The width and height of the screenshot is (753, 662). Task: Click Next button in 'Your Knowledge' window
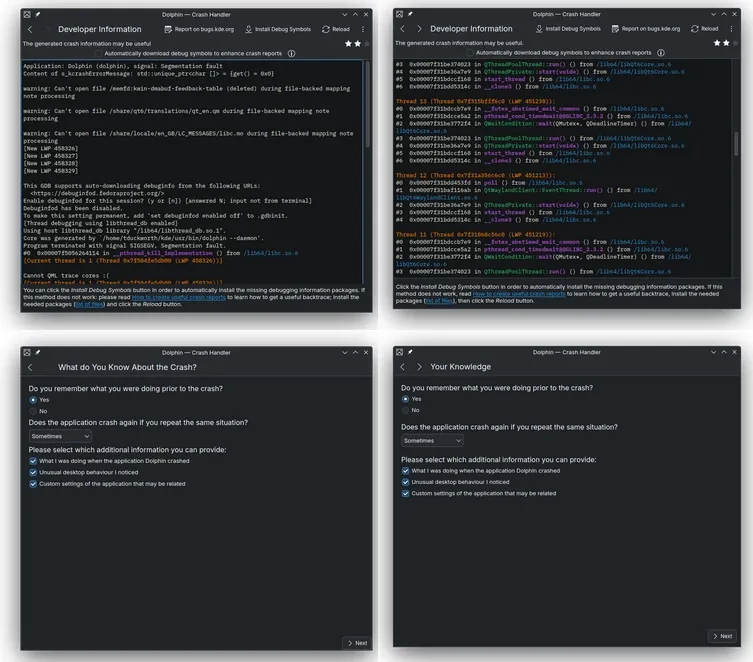[722, 636]
